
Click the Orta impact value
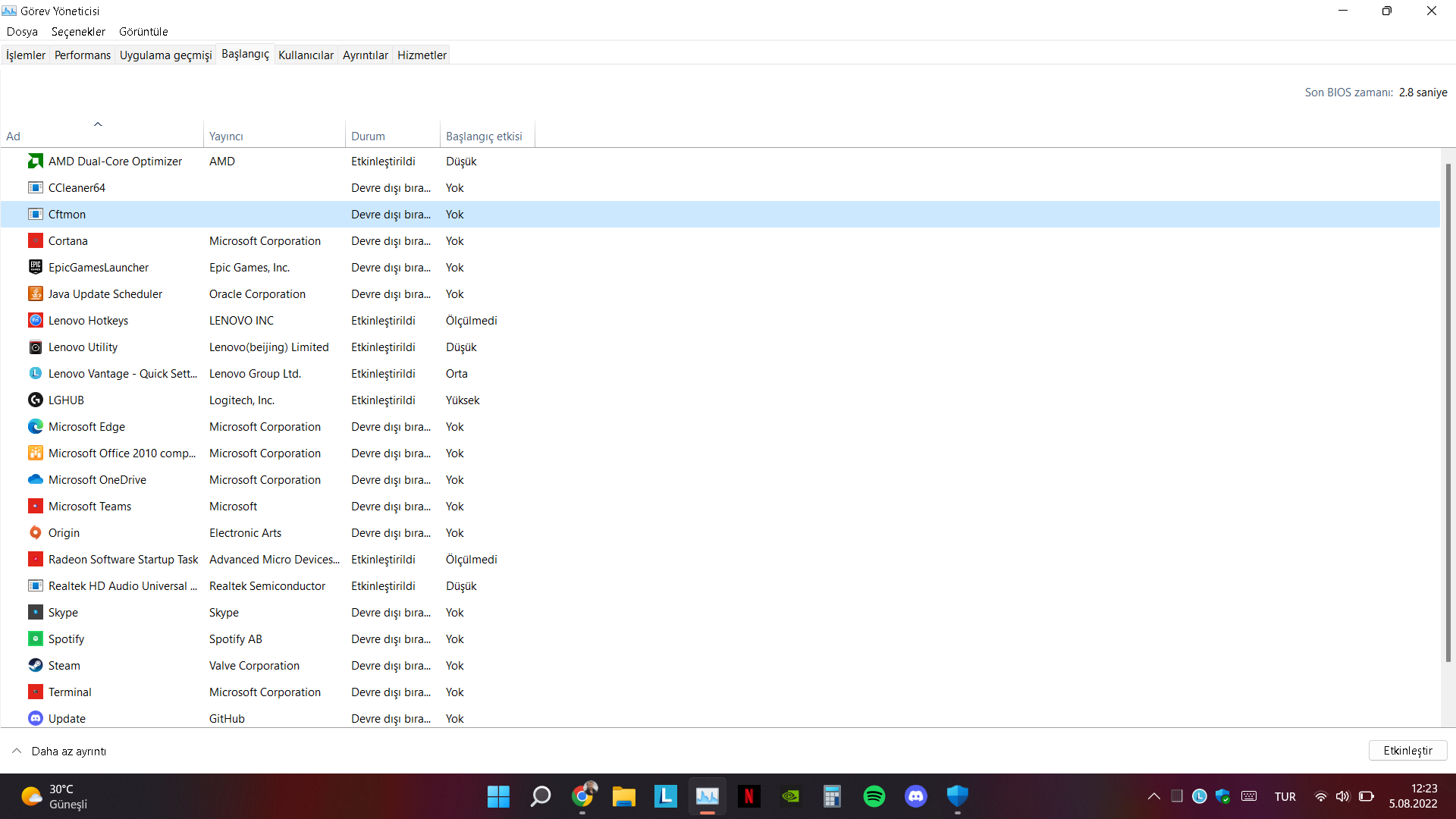457,373
